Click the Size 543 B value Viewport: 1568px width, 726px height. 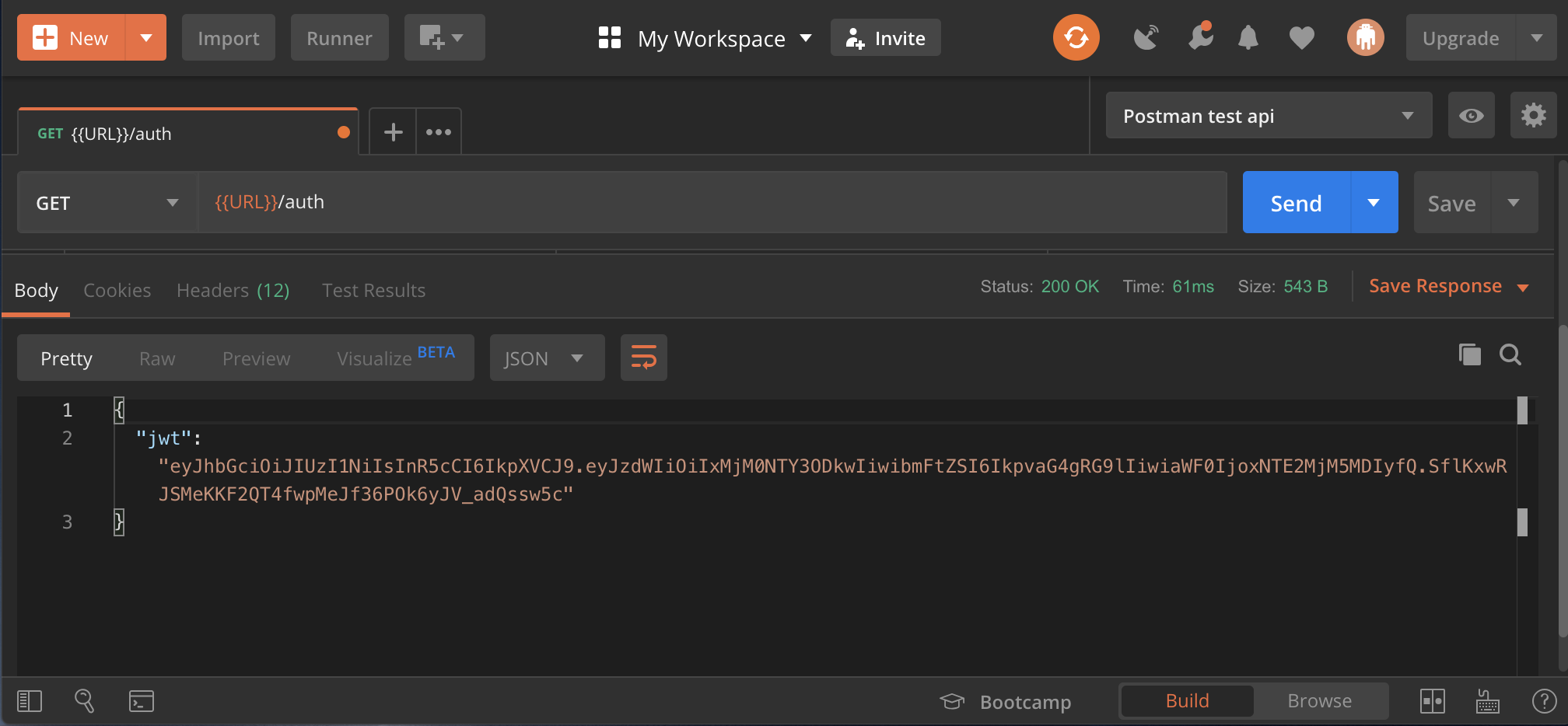(x=1305, y=286)
